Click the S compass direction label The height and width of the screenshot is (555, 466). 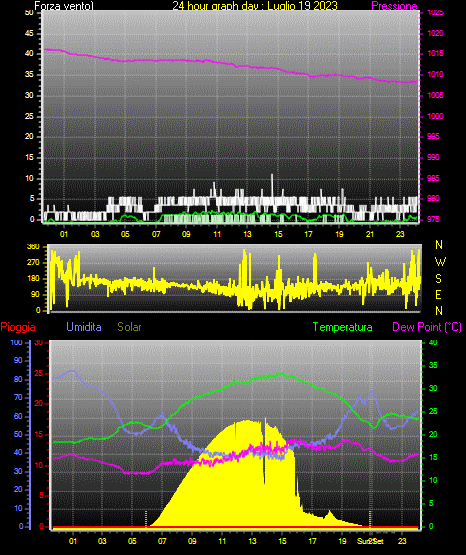438,279
